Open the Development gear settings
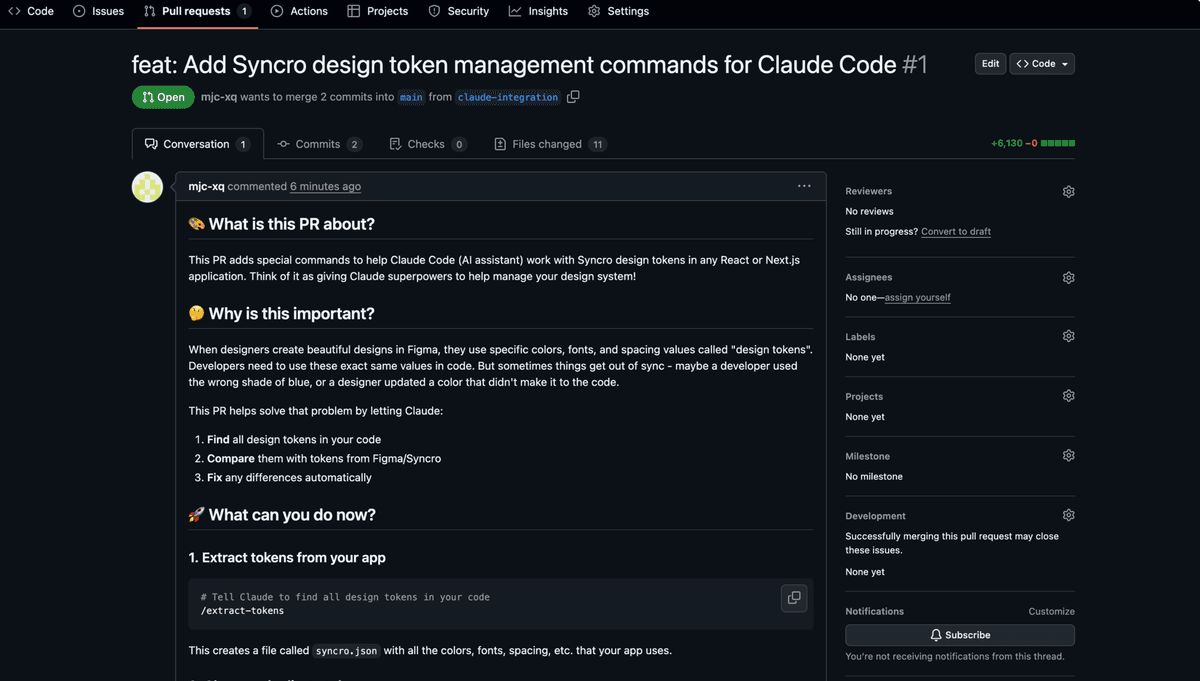Viewport: 1200px width, 681px height. click(x=1068, y=516)
